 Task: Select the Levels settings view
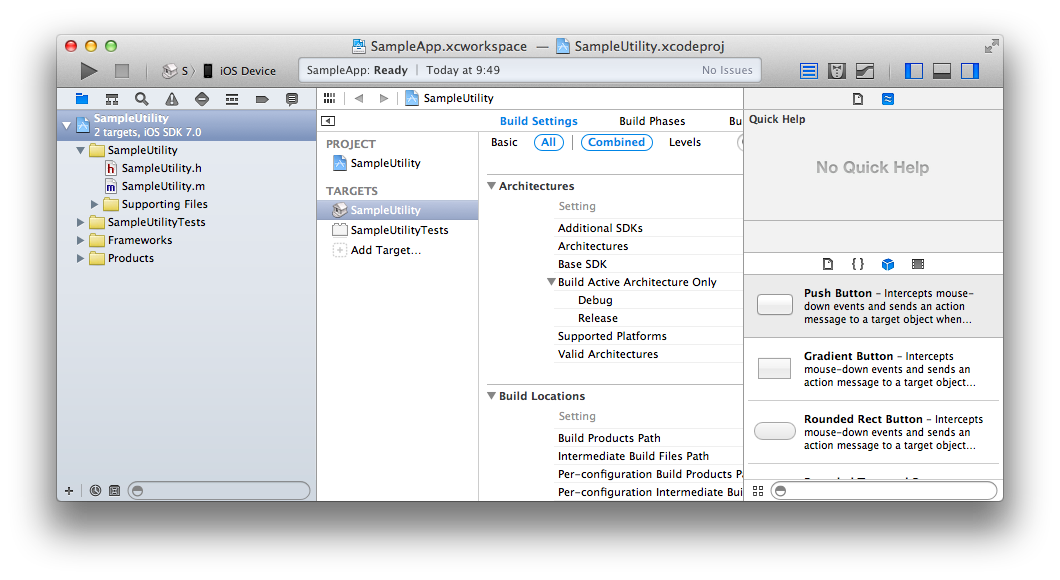click(x=685, y=142)
